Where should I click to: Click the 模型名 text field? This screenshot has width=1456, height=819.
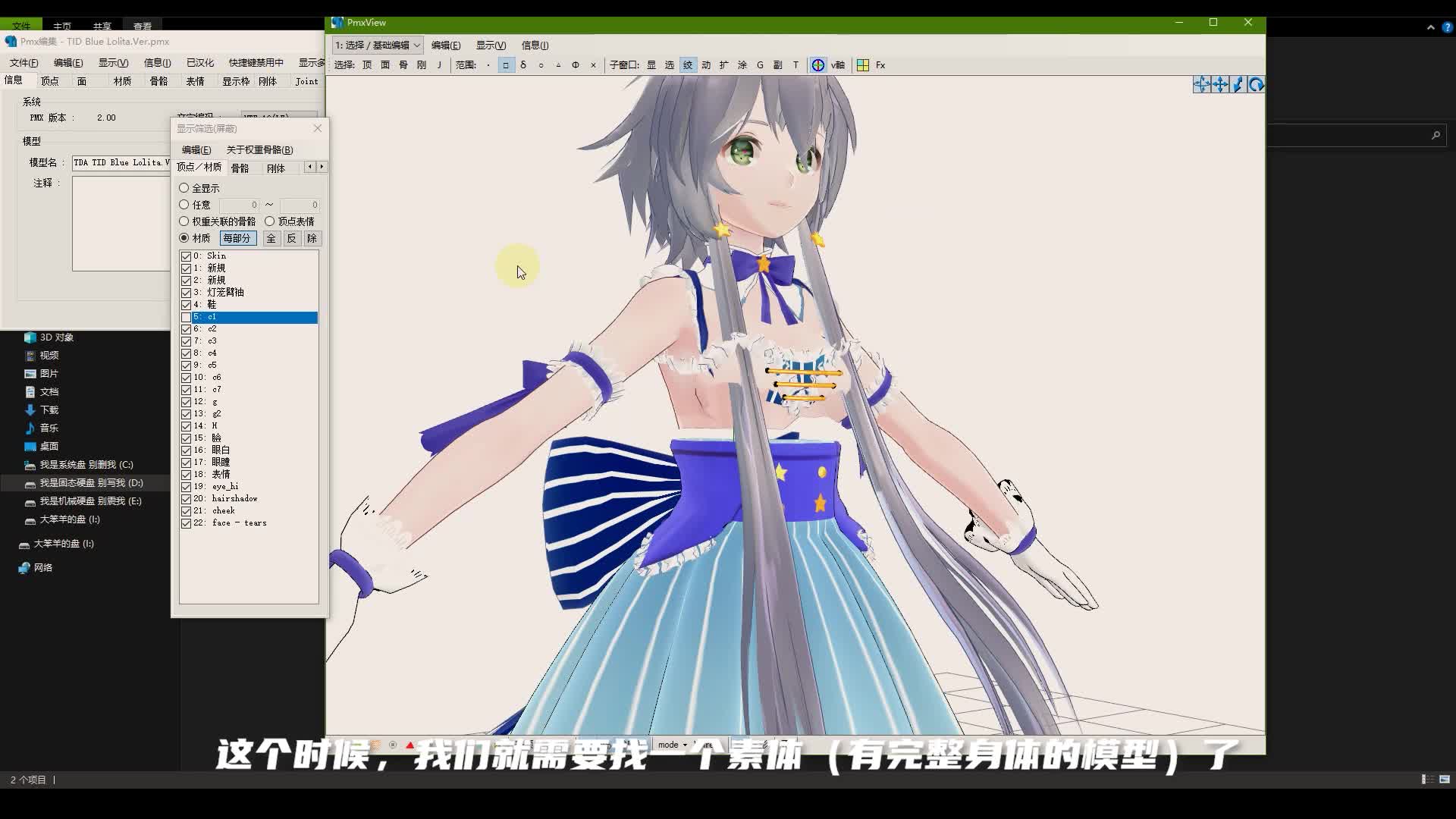(x=121, y=162)
